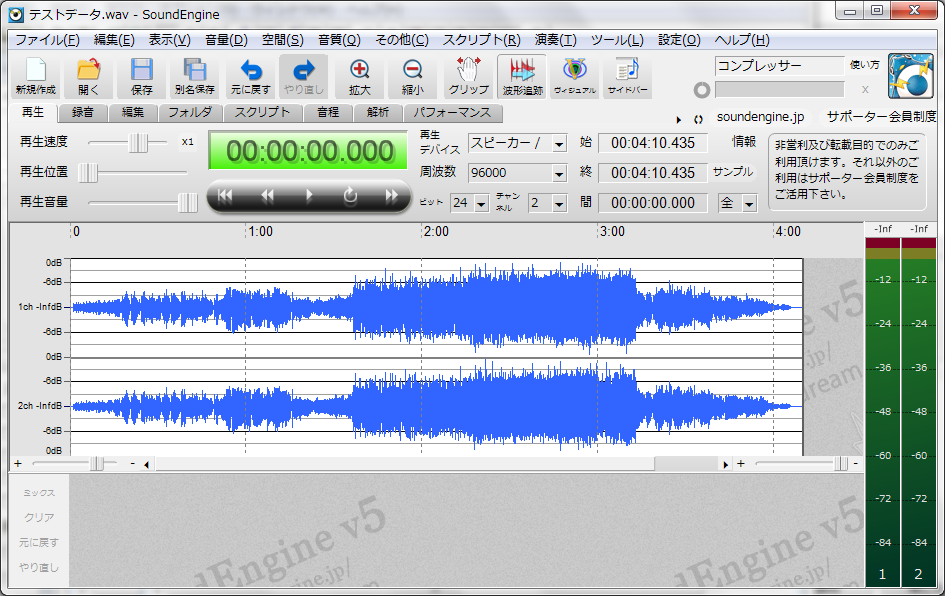
Task: Click the 再生位置 slider handle
Action: pyautogui.click(x=88, y=173)
